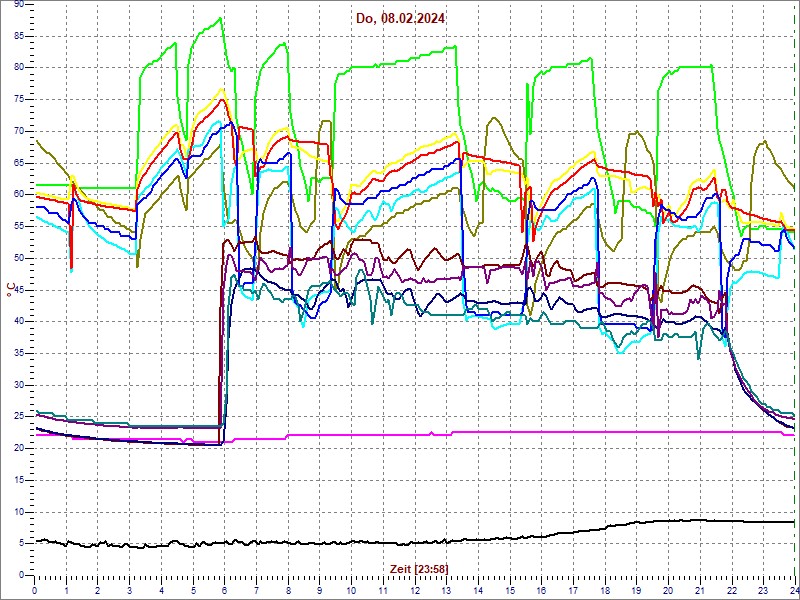Select the 75 label on the temperature axis
The height and width of the screenshot is (600, 800).
pos(18,99)
